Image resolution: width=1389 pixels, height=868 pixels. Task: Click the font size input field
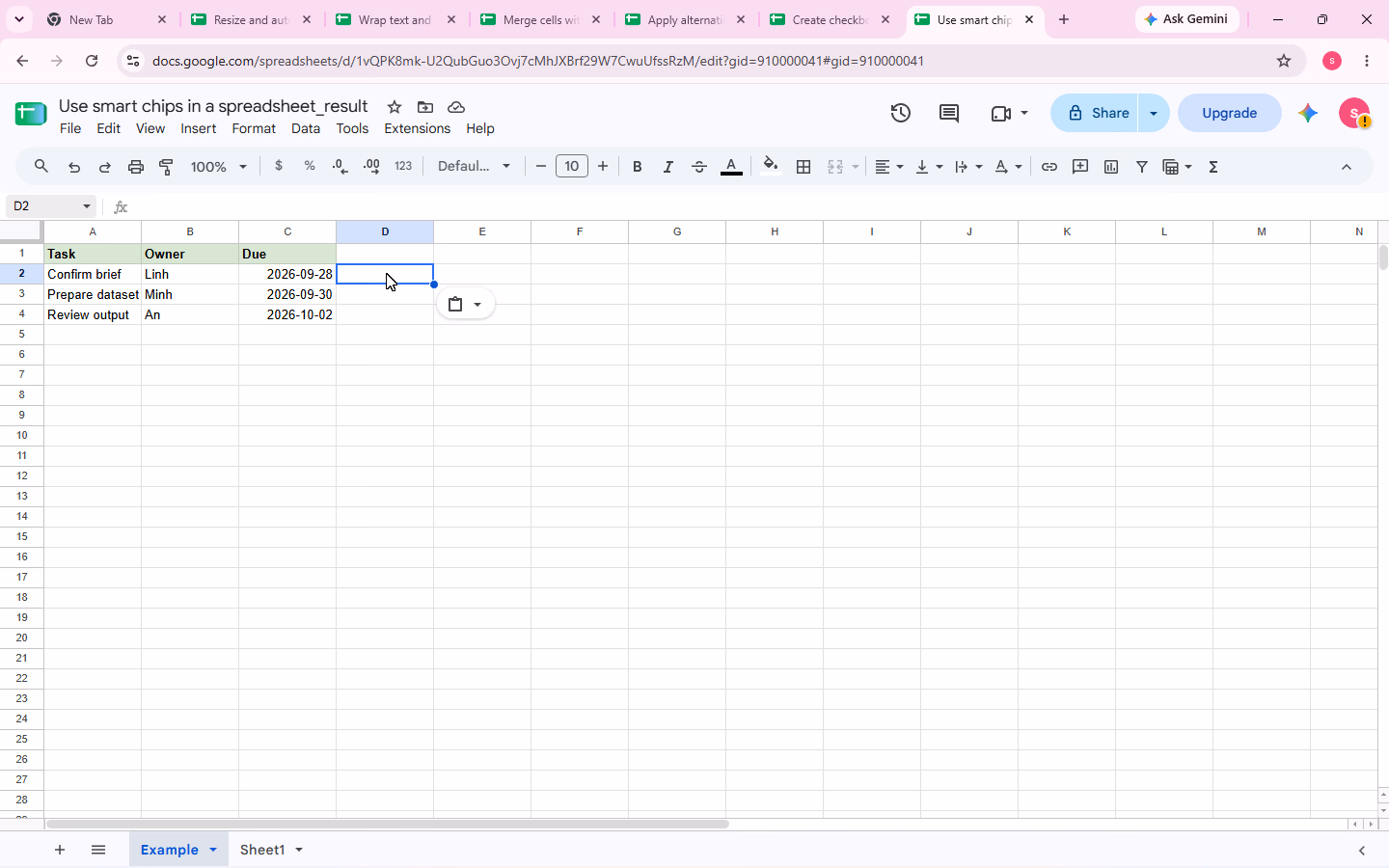click(572, 166)
